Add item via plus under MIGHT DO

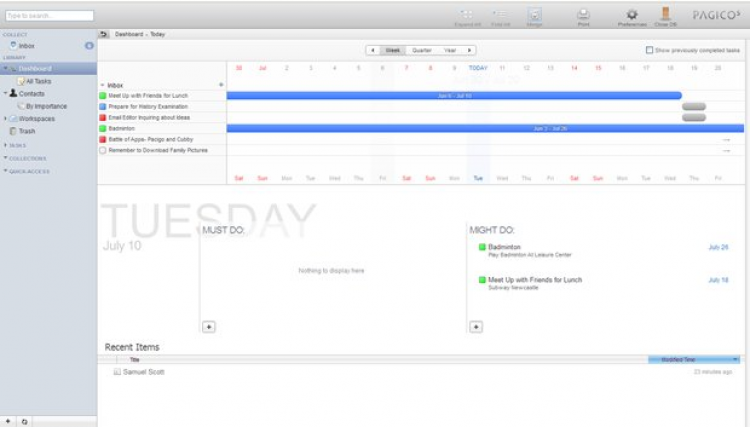coord(476,327)
